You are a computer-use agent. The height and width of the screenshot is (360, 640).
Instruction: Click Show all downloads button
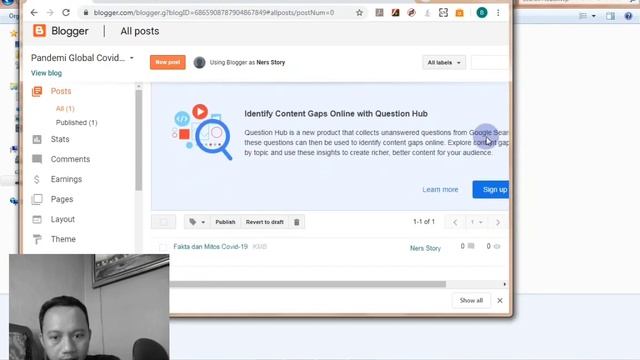tap(471, 300)
